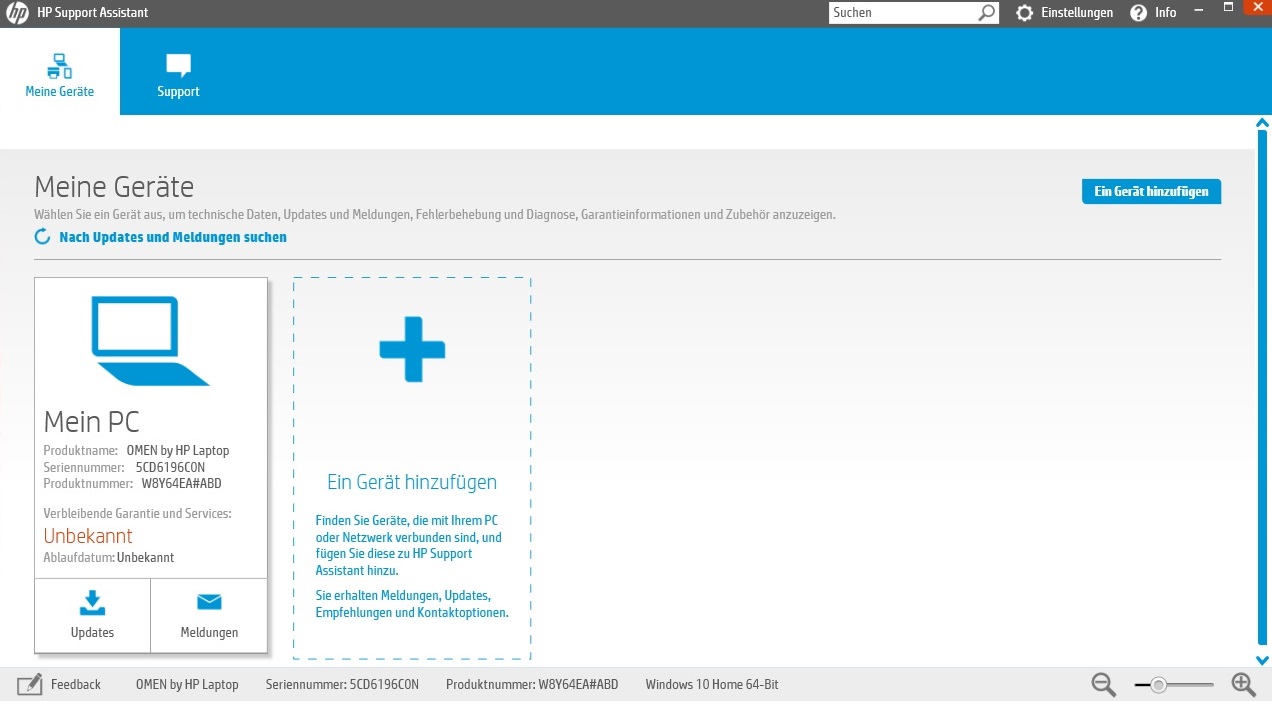Click serial number 5CD6196C0N on the card
This screenshot has height=701, width=1272.
coord(171,467)
